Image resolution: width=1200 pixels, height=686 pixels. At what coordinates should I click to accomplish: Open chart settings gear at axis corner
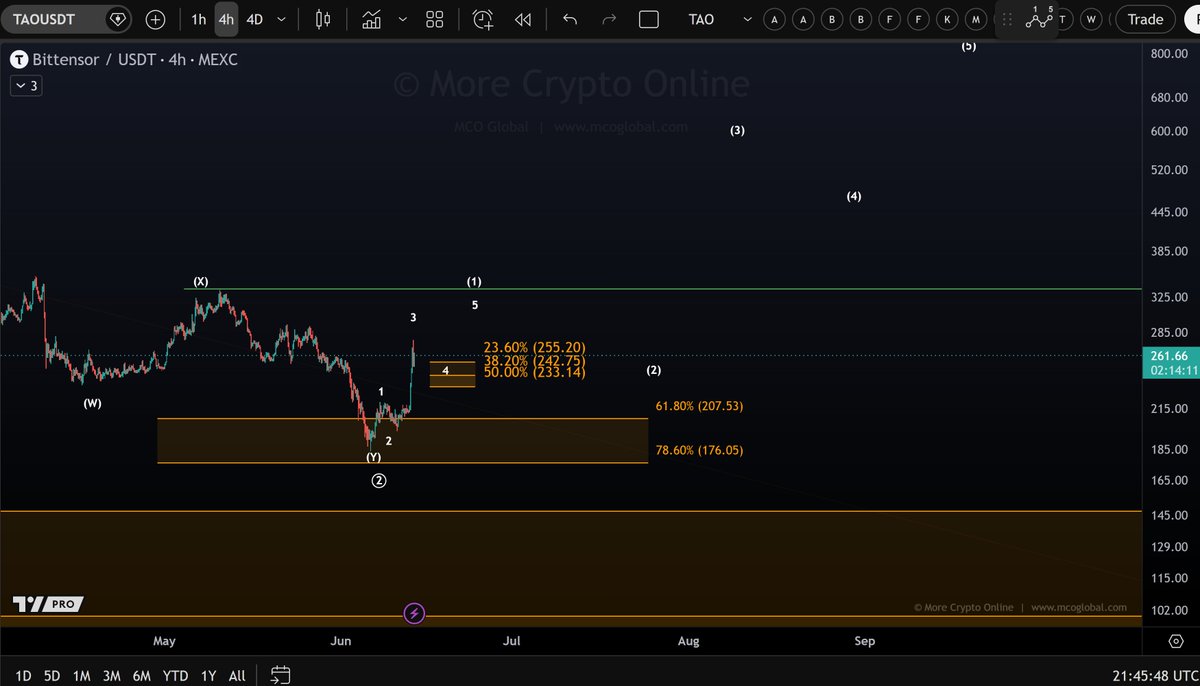pyautogui.click(x=1176, y=641)
